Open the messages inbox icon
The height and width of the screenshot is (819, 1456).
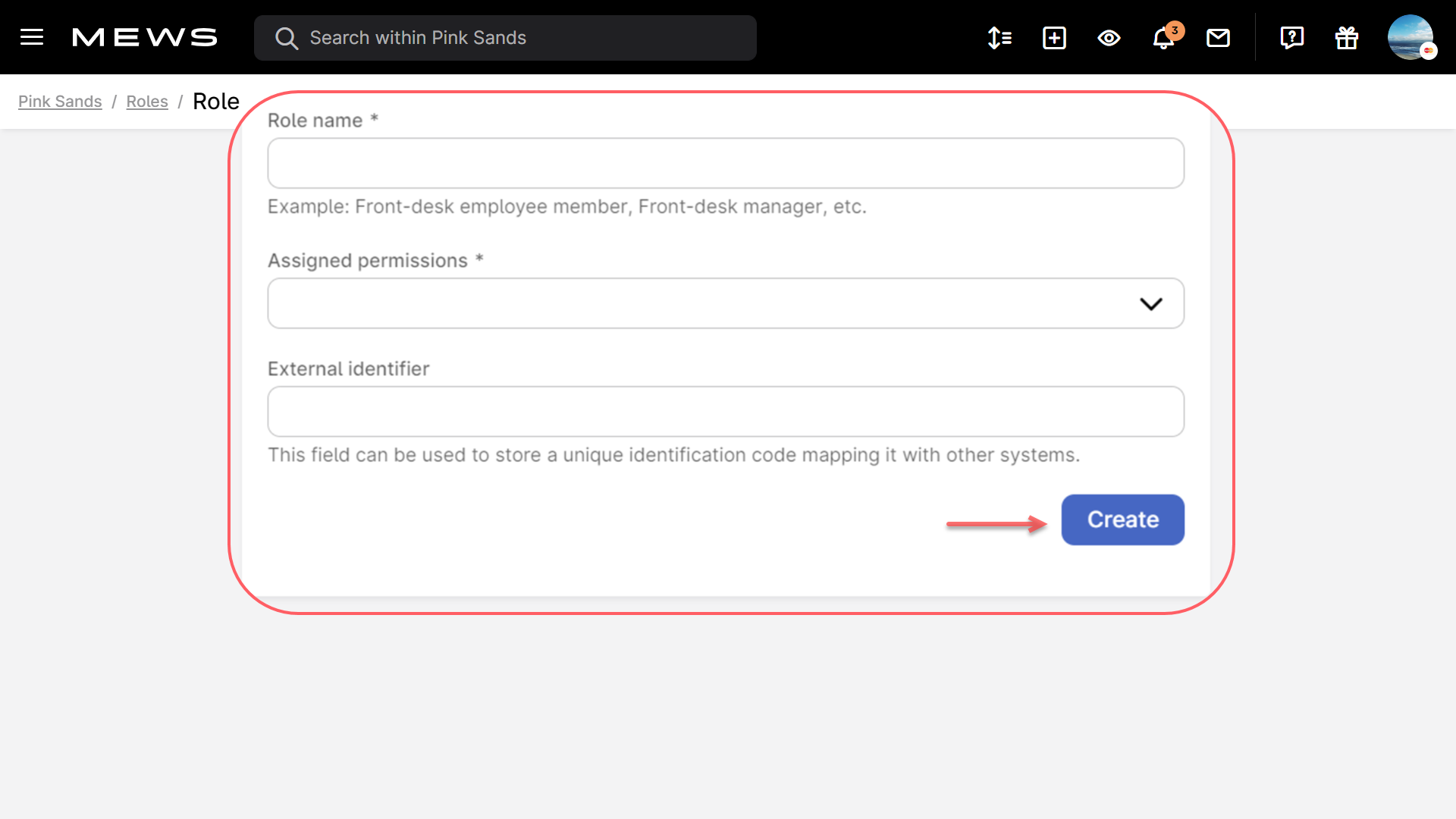click(1218, 38)
